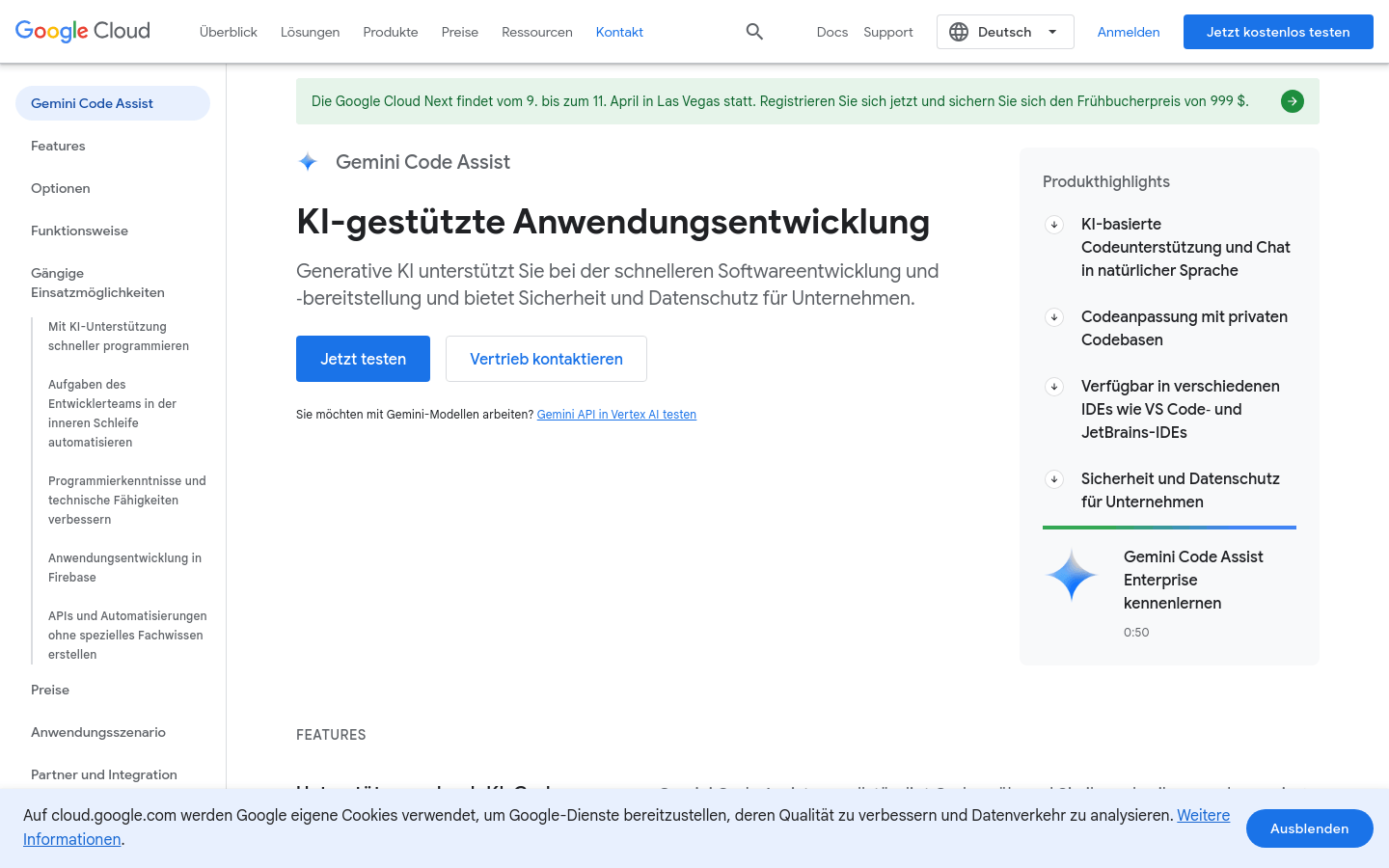Click the Google Cloud Next announcement banner text
The height and width of the screenshot is (868, 1389).
tap(780, 101)
